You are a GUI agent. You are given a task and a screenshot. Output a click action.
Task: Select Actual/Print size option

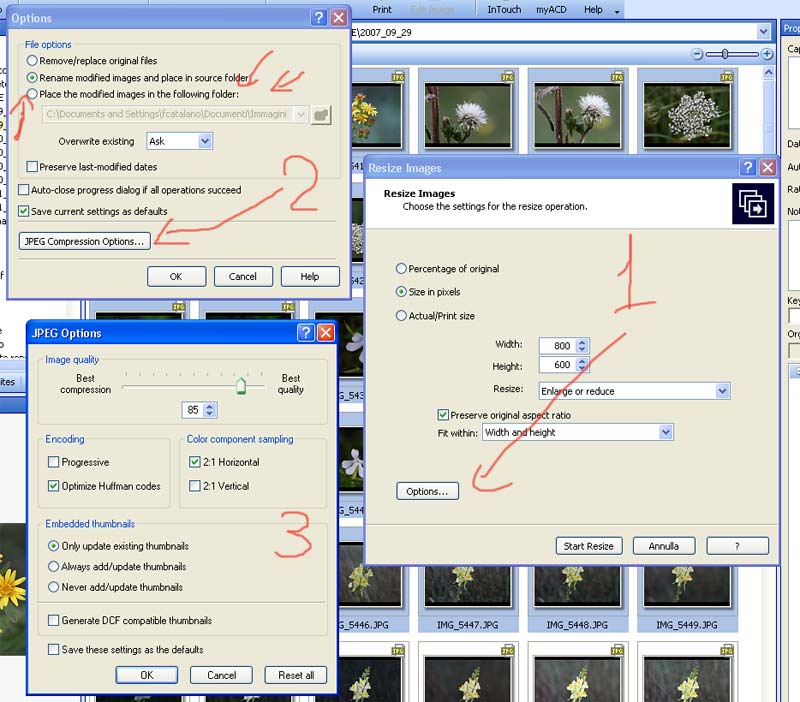coord(402,316)
